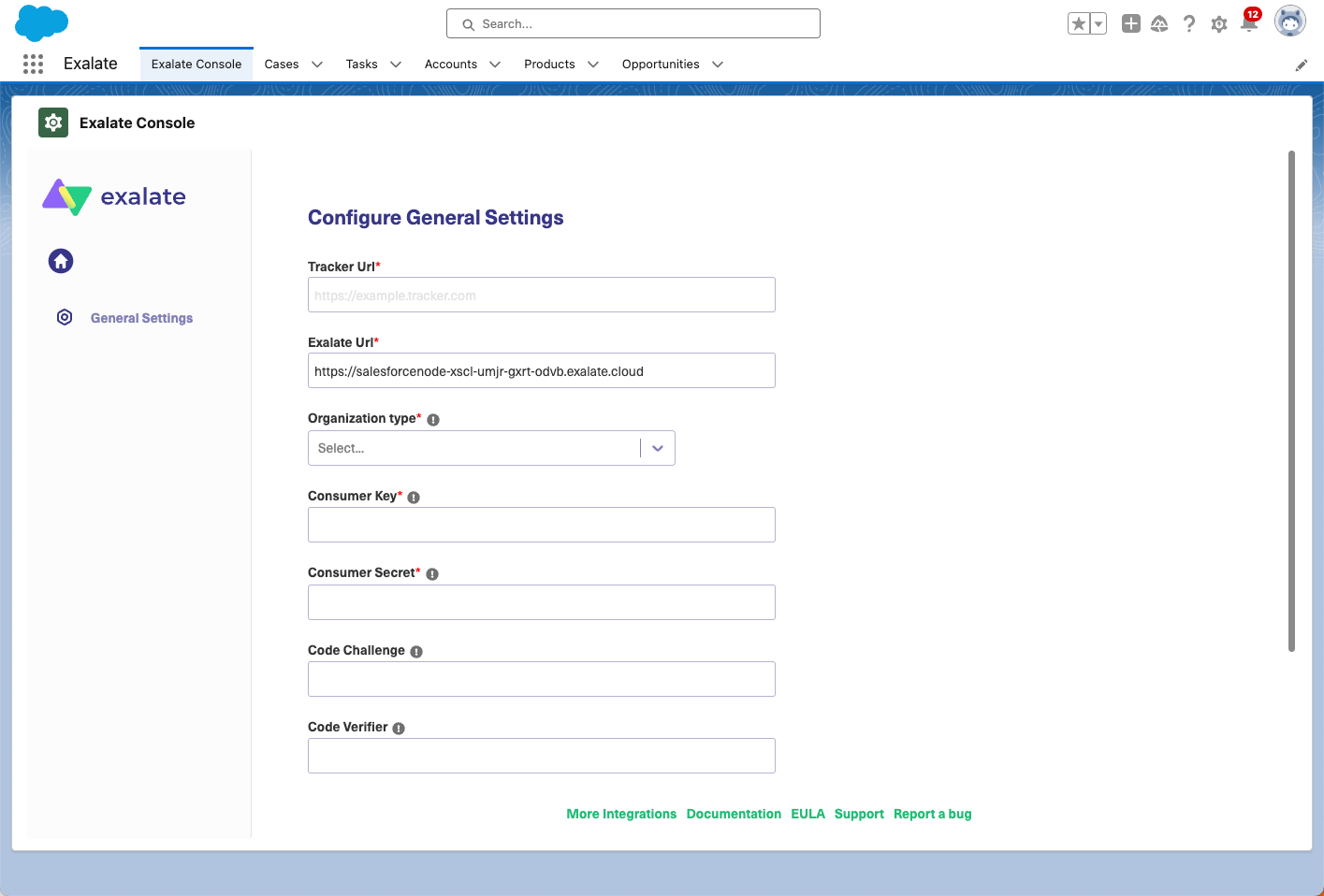This screenshot has width=1324, height=896.
Task: Open the Accounts tab
Action: 451,65
